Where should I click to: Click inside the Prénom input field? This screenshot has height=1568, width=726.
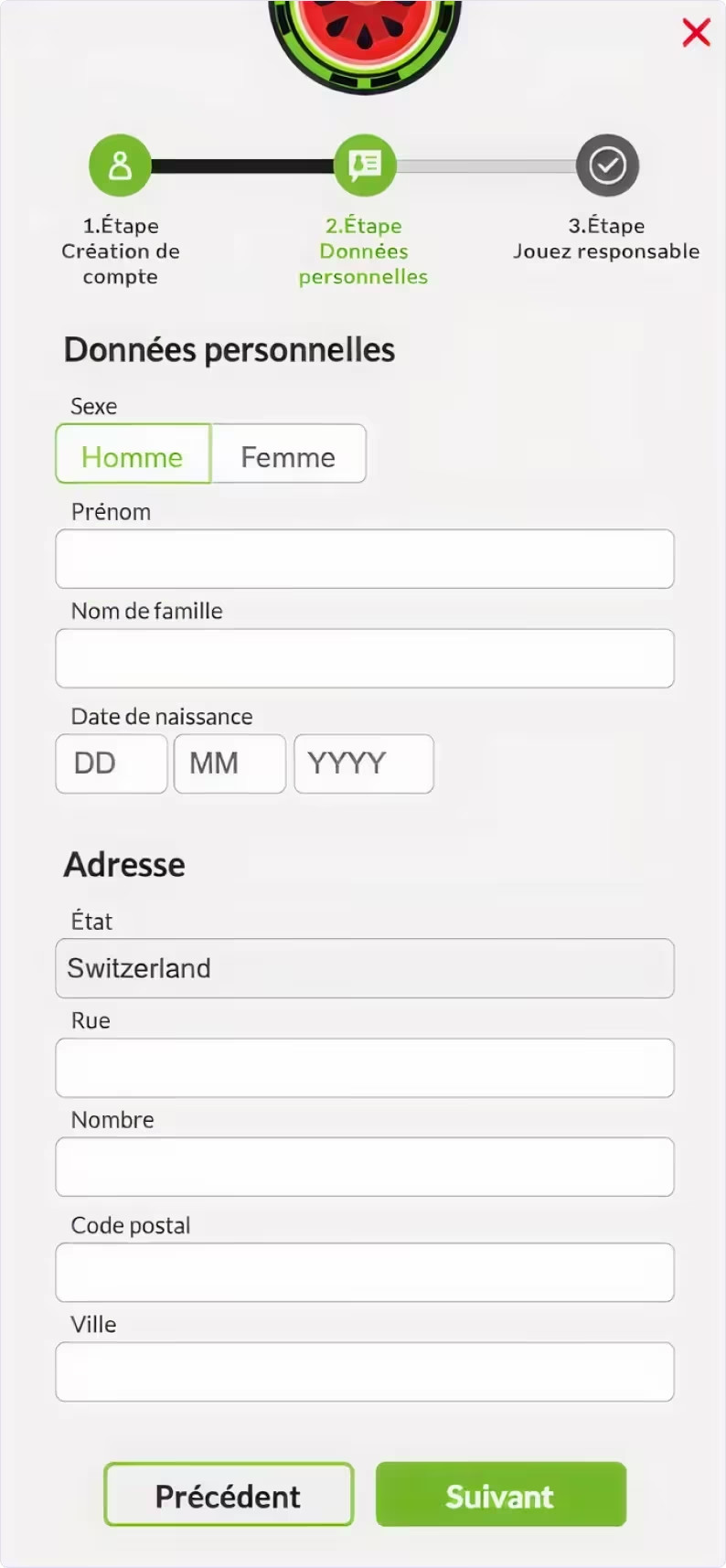pyautogui.click(x=364, y=559)
